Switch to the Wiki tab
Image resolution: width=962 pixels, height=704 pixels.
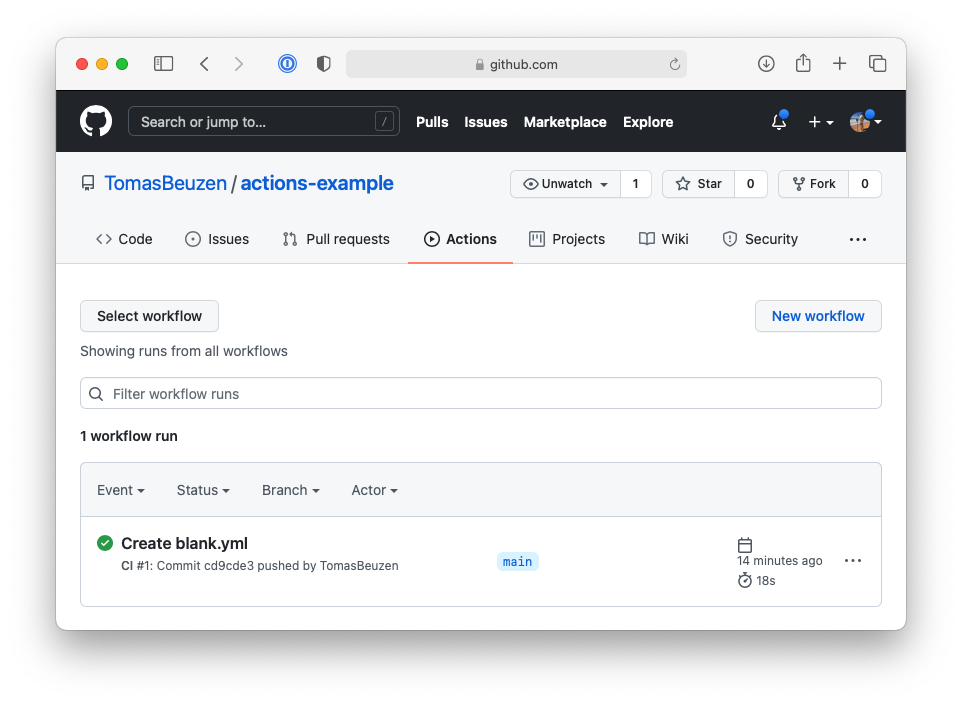coord(664,239)
